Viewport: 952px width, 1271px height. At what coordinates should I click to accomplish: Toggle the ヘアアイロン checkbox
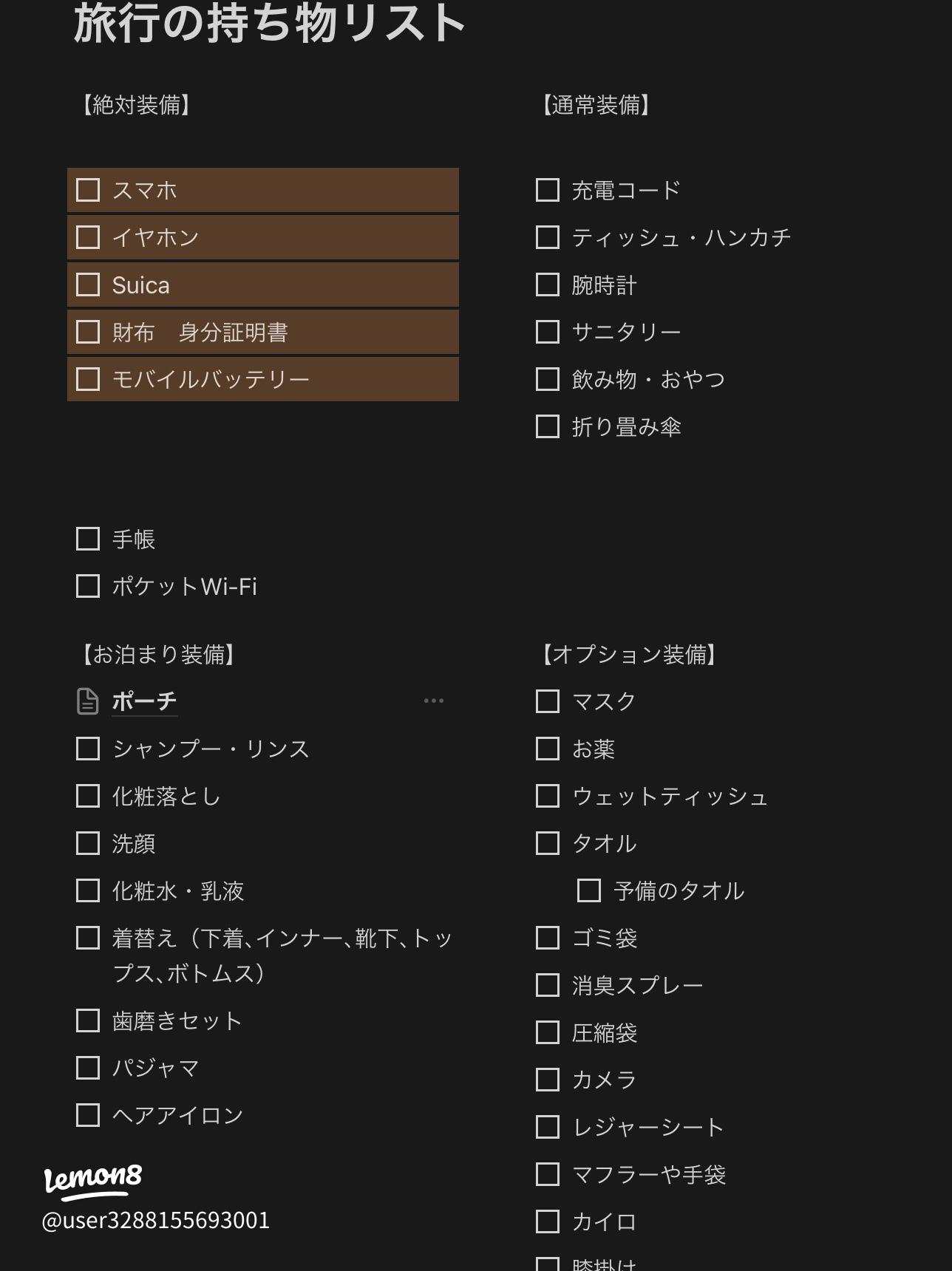pyautogui.click(x=88, y=1115)
